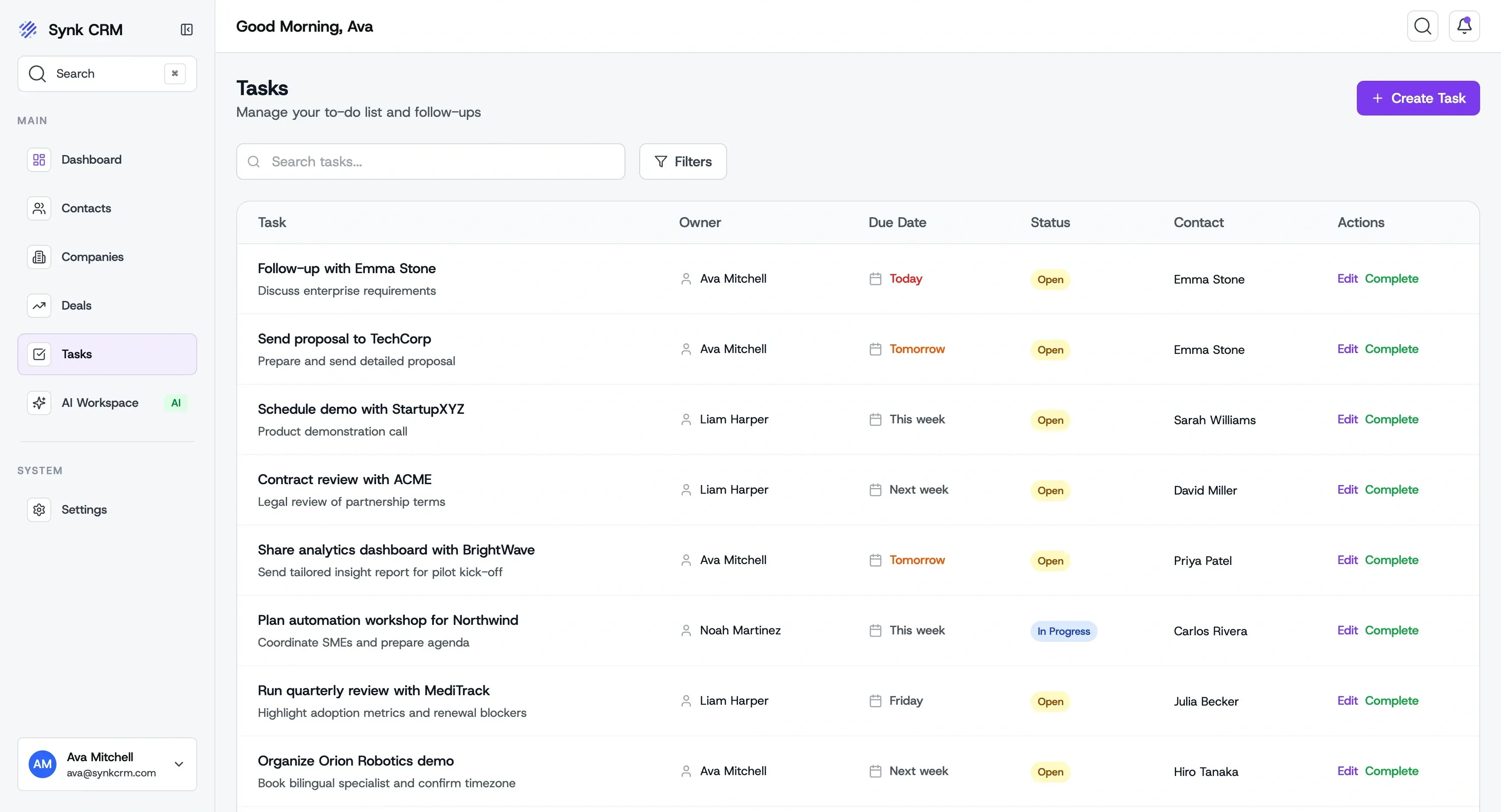Open the Filters options
The height and width of the screenshot is (812, 1501).
point(682,162)
